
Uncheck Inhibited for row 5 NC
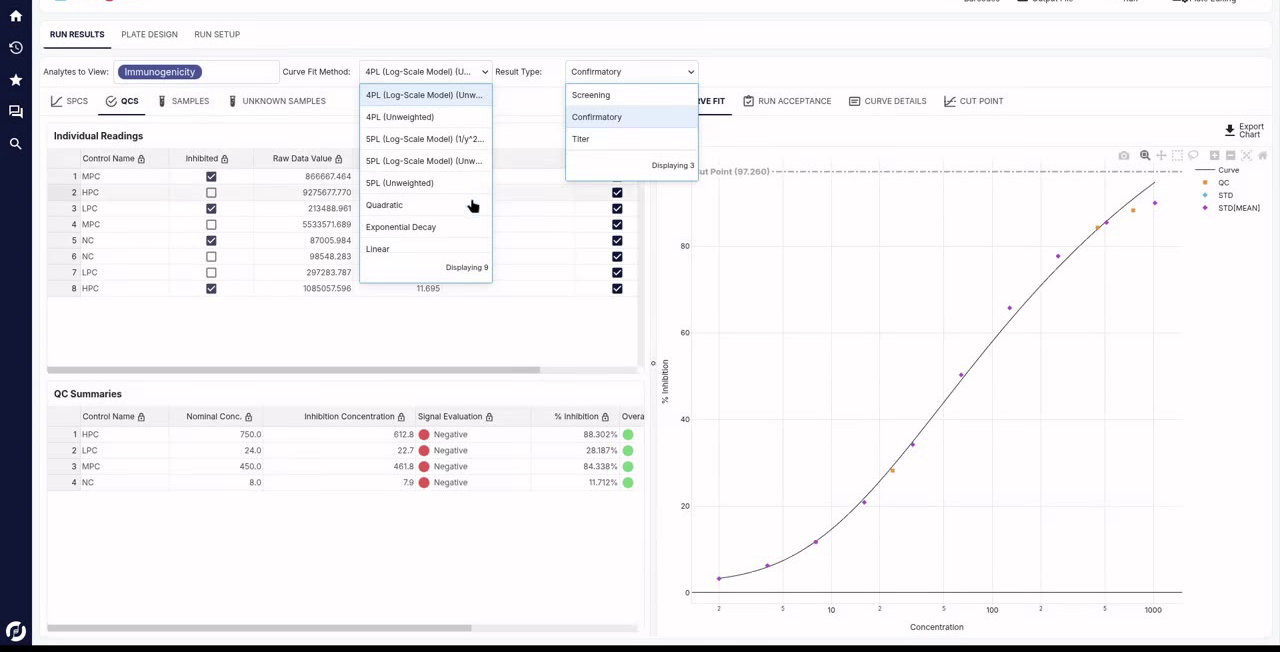tap(211, 241)
